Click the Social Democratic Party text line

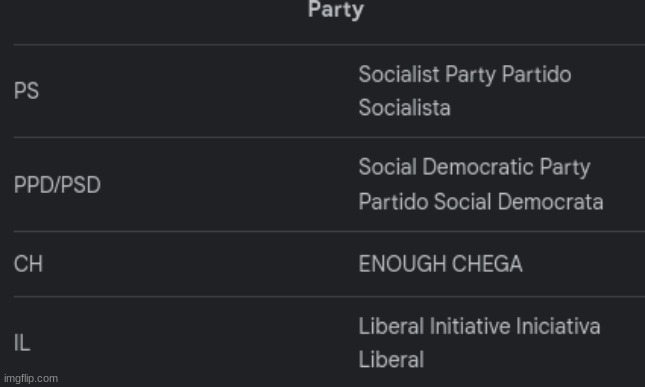tap(474, 168)
